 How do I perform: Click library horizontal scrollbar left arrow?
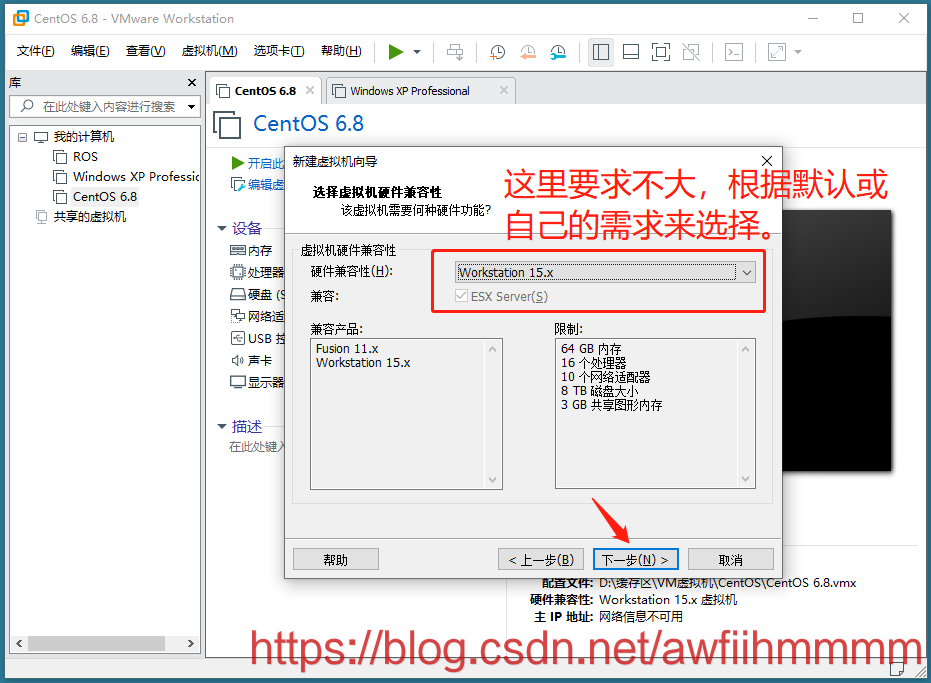point(19,643)
